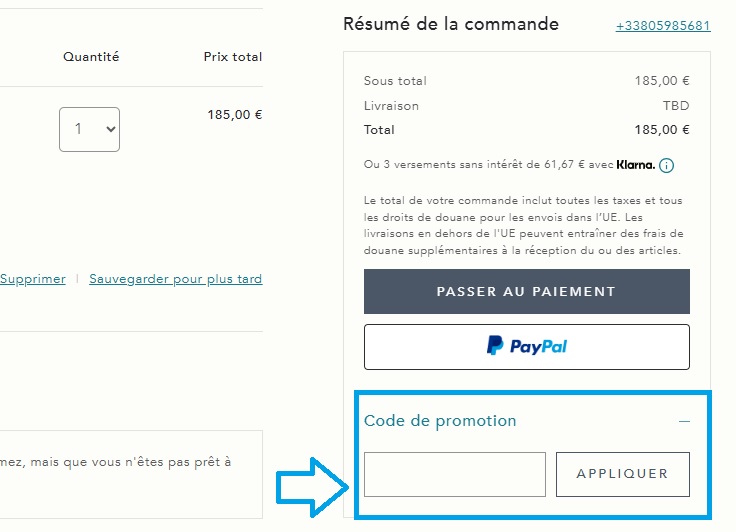Click the customs and taxes notice paragraph
This screenshot has width=736, height=532.
(x=526, y=225)
